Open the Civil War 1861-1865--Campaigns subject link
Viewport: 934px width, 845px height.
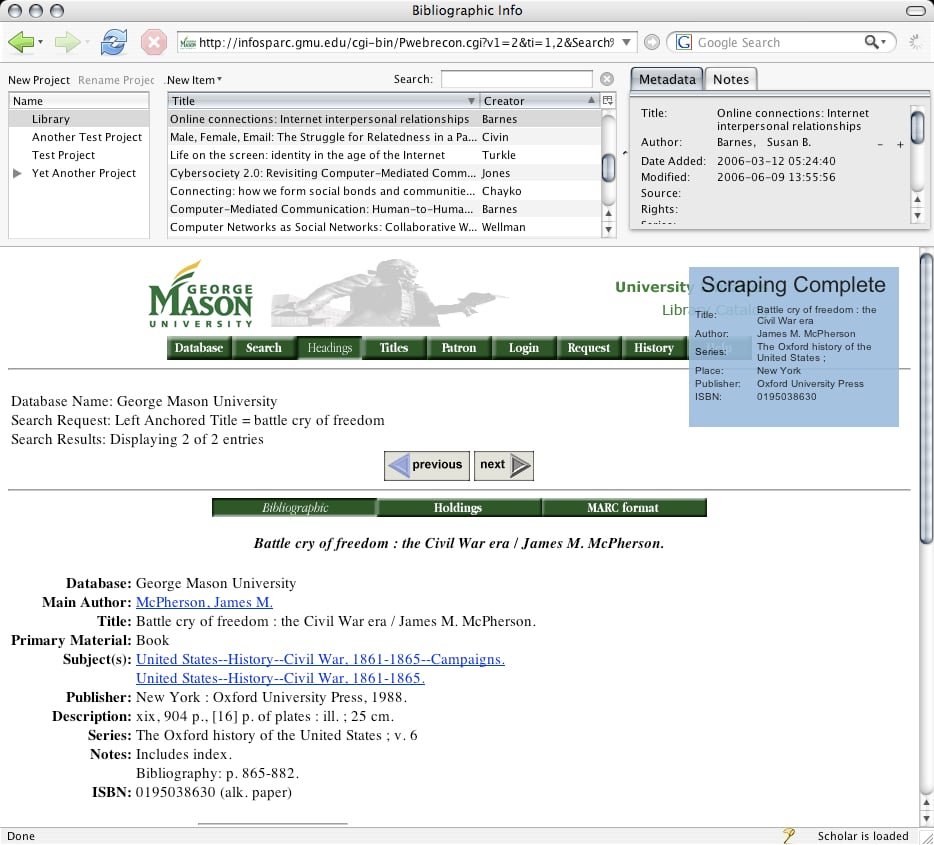point(320,659)
